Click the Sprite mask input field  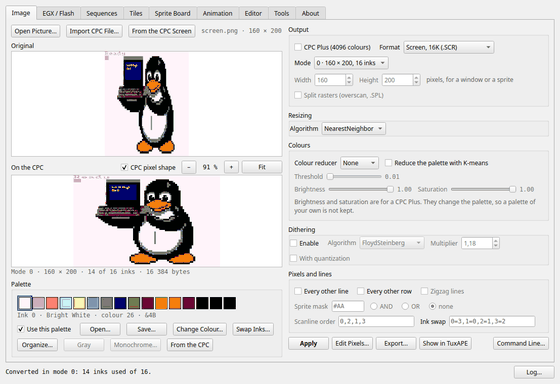coord(348,306)
